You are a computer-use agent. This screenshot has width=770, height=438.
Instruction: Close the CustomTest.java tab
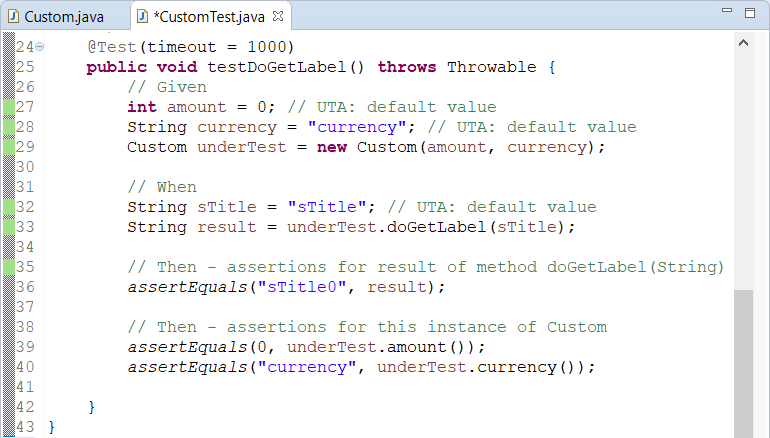[278, 16]
